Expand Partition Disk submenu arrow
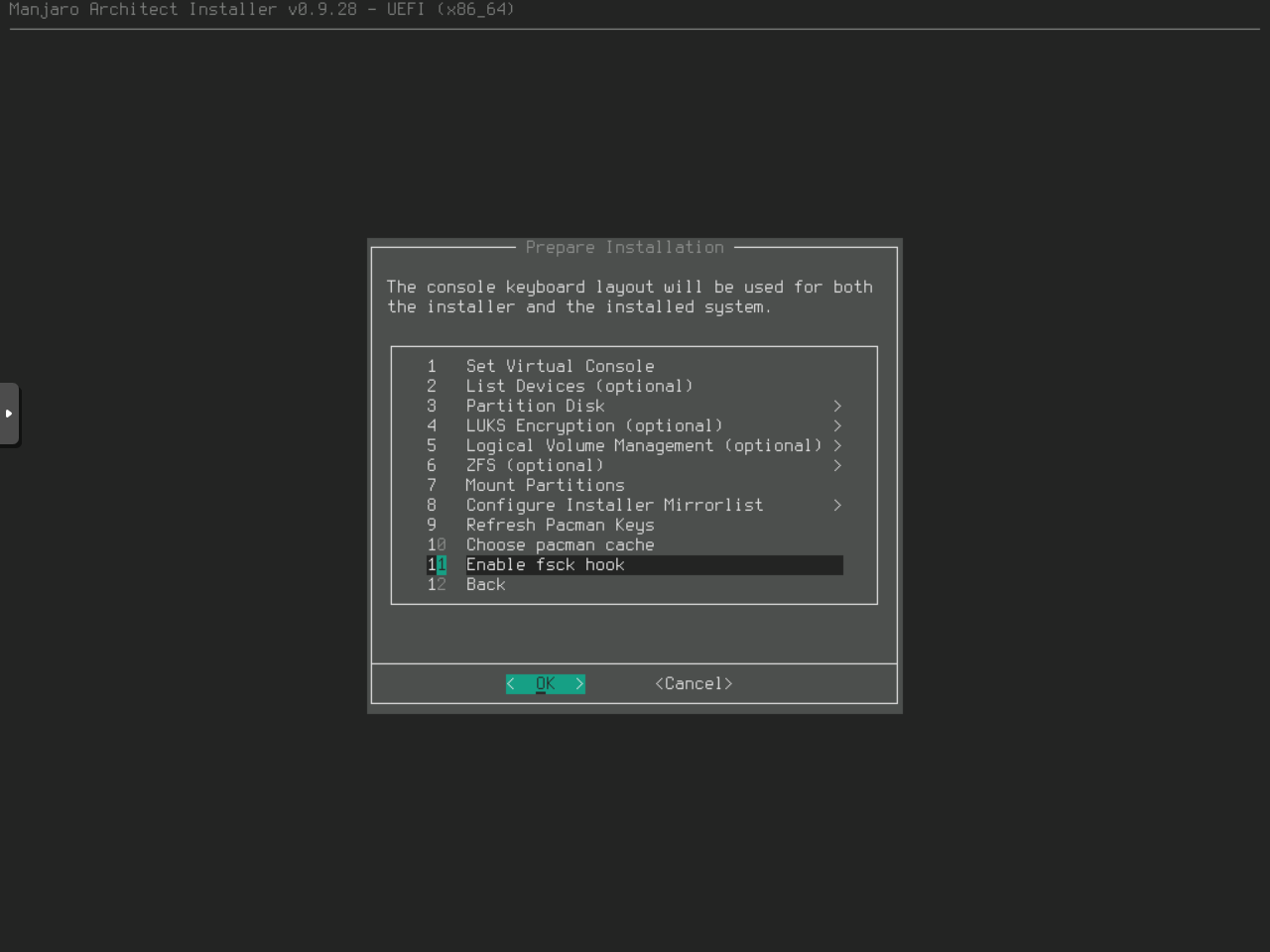 (837, 406)
